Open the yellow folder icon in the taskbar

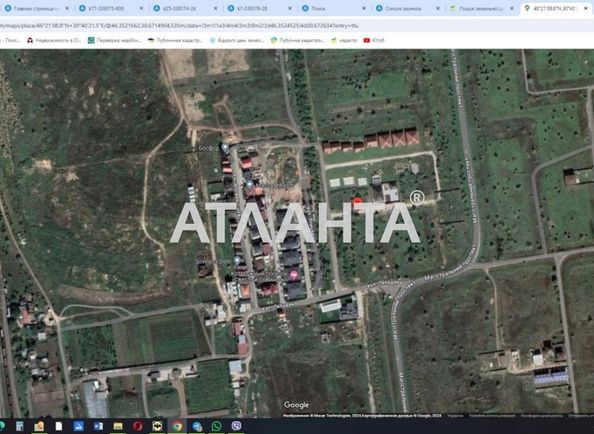click(118, 426)
